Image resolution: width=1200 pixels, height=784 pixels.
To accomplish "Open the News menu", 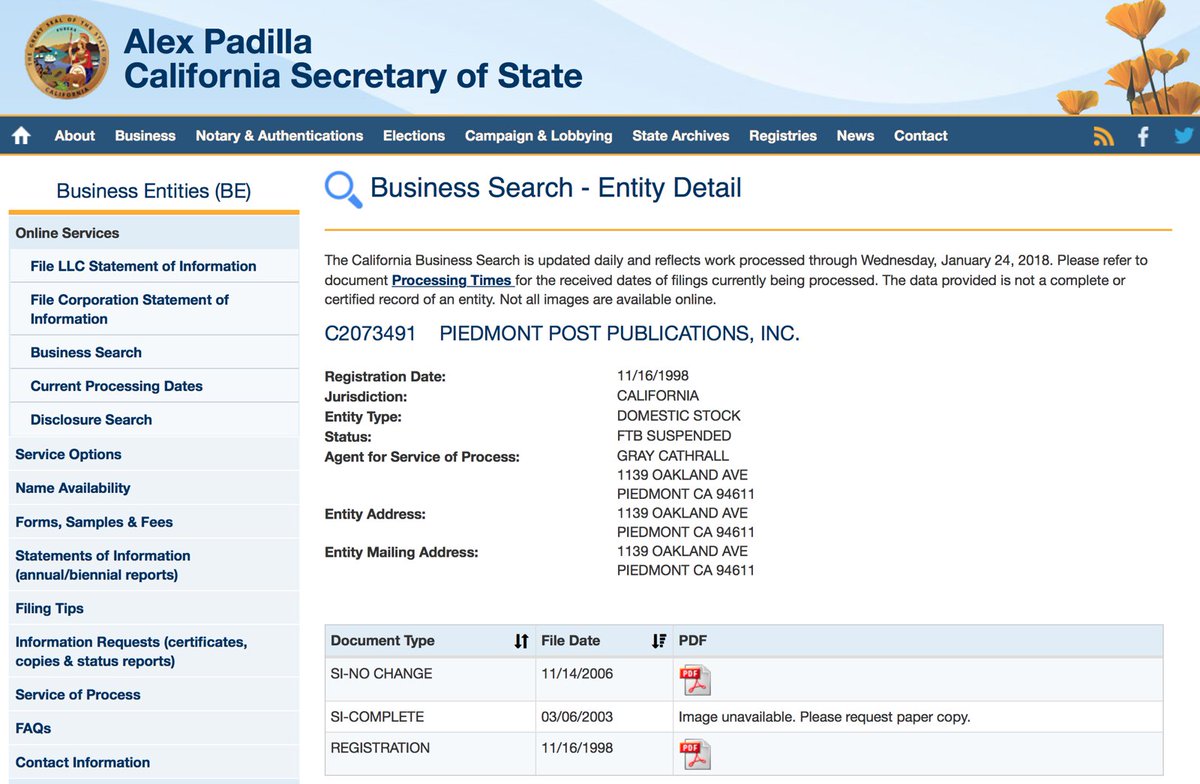I will click(855, 136).
